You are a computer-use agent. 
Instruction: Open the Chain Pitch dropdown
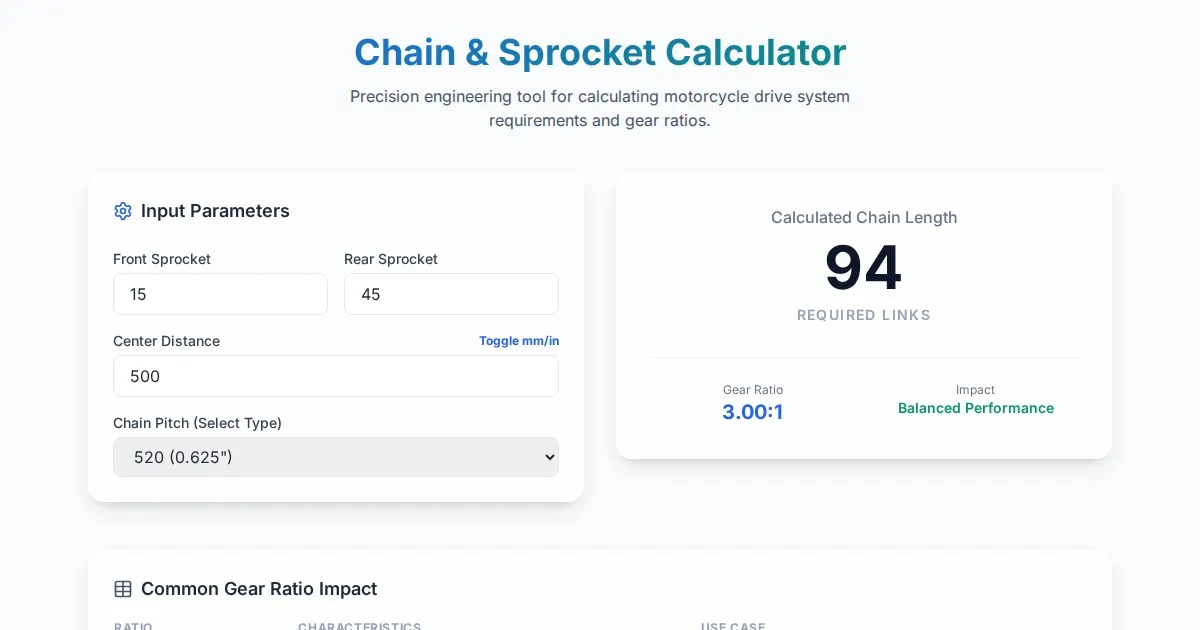335,457
